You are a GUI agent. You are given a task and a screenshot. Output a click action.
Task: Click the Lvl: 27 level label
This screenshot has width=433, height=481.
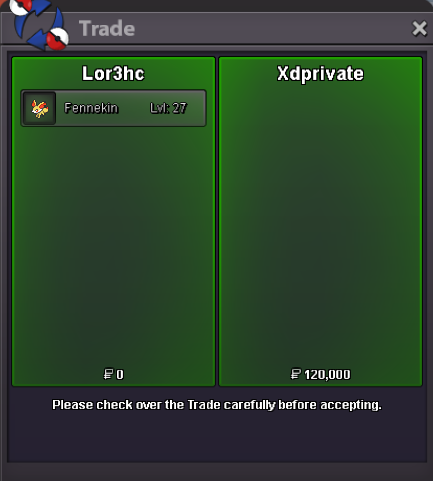[168, 108]
